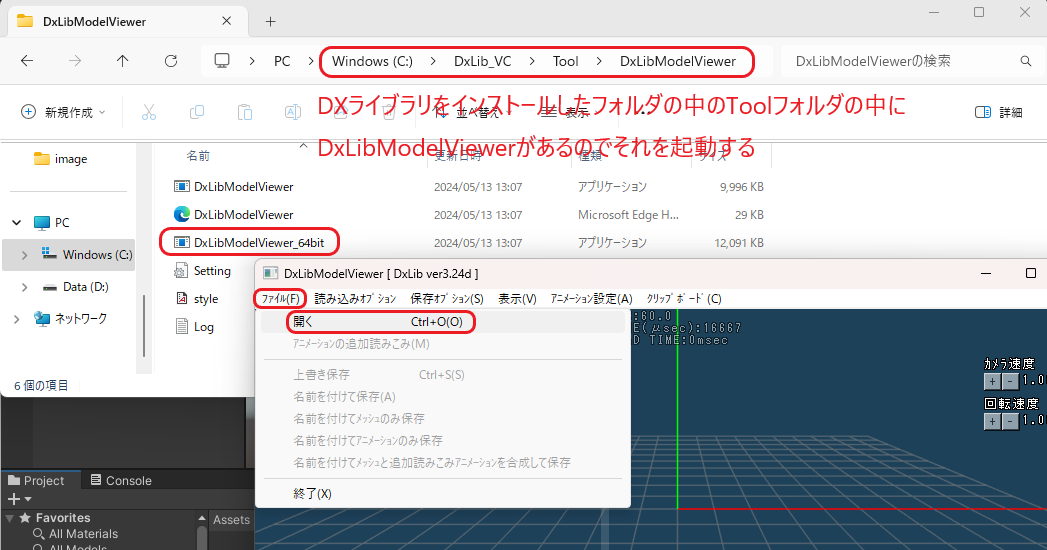Viewport: 1047px width, 550px height.
Task: Expand chevron after DxLib_VC breadcrumb
Action: pos(532,61)
